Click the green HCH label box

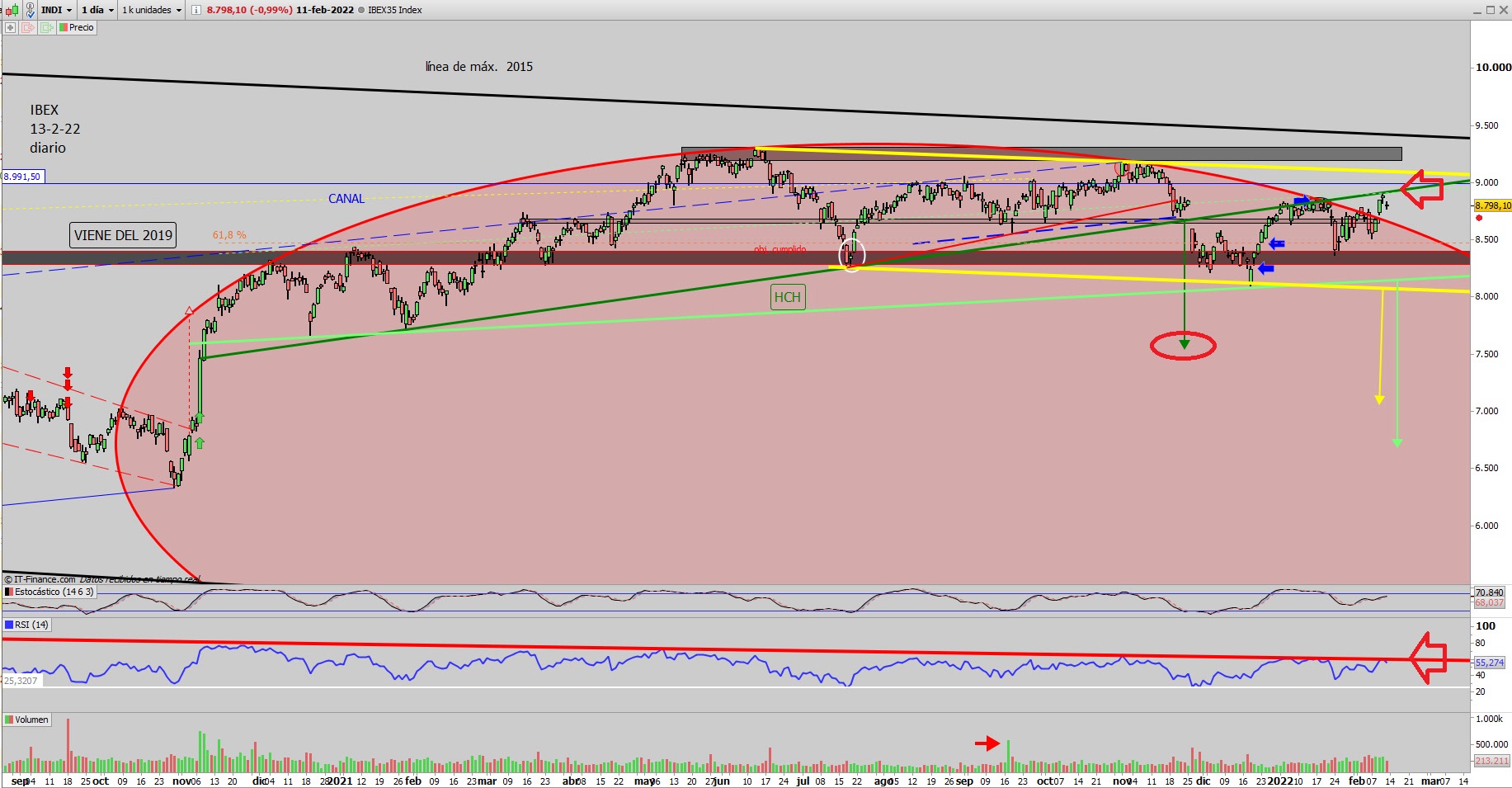[787, 297]
